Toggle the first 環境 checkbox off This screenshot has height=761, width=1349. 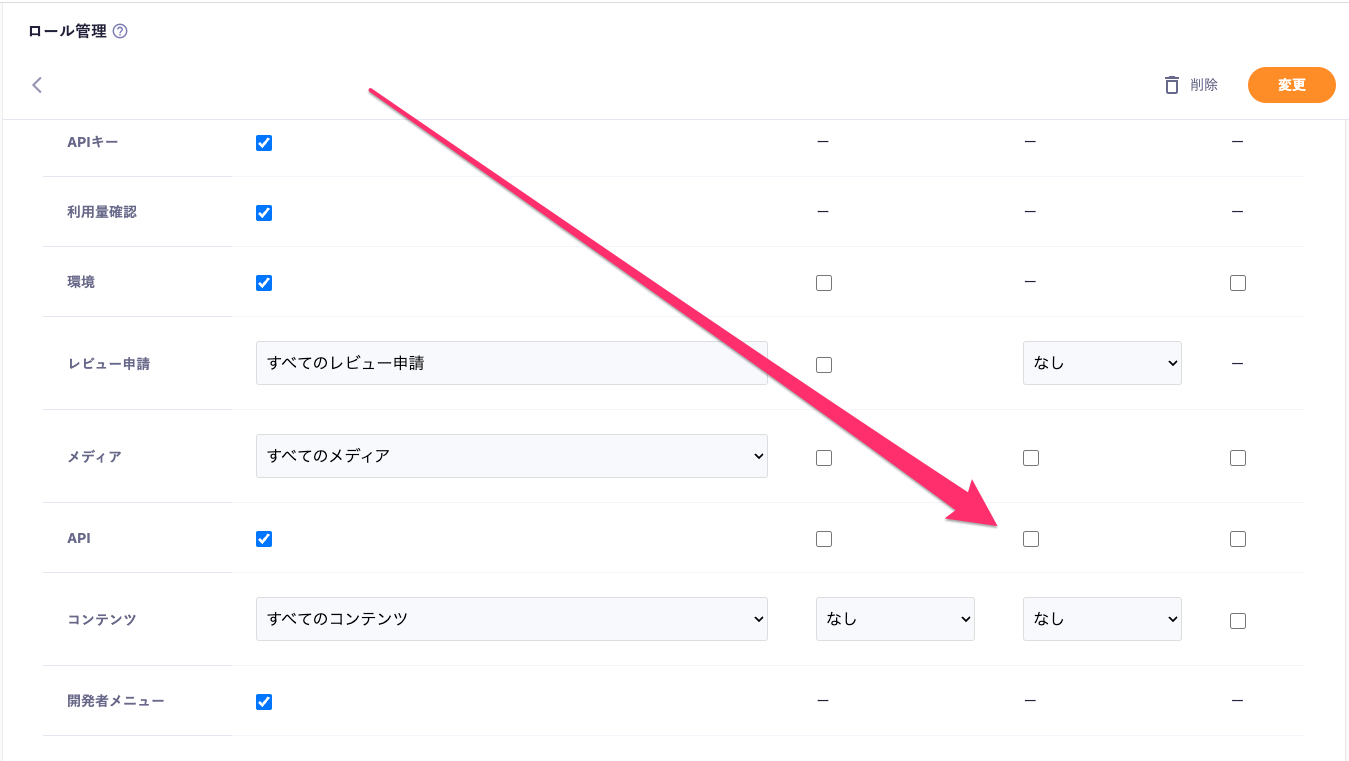pos(264,283)
